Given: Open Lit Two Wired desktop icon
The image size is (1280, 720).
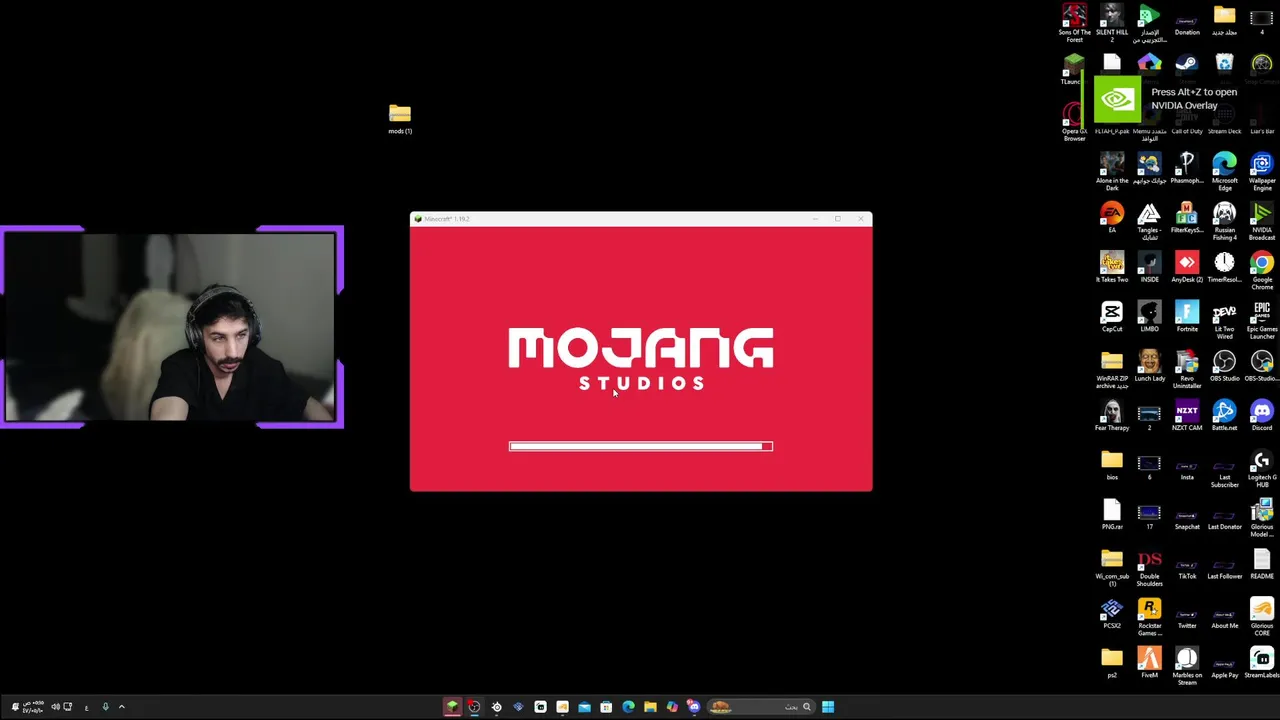Looking at the screenshot, I should (1224, 320).
